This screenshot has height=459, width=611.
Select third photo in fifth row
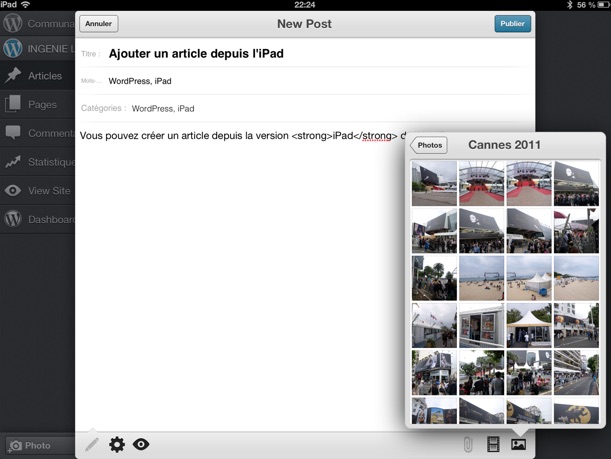pyautogui.click(x=529, y=372)
